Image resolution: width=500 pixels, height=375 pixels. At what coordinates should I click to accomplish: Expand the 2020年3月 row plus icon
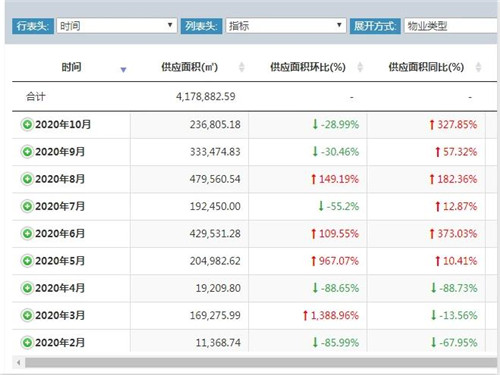pos(27,315)
